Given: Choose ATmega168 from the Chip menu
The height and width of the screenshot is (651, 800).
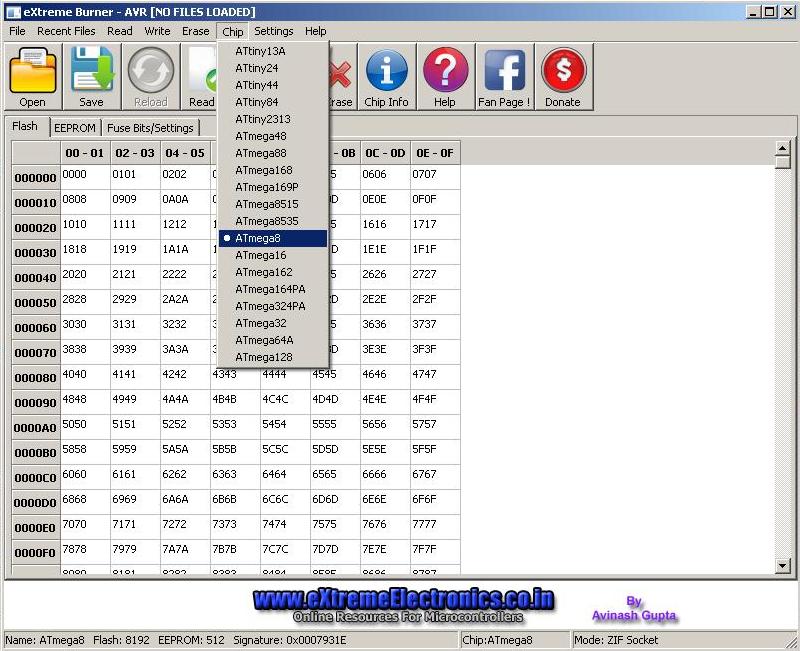Looking at the screenshot, I should [273, 170].
